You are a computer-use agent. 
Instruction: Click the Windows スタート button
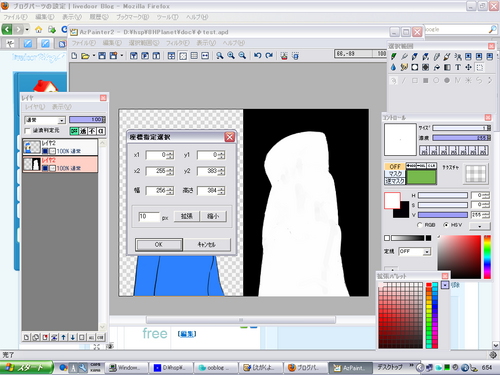point(26,368)
